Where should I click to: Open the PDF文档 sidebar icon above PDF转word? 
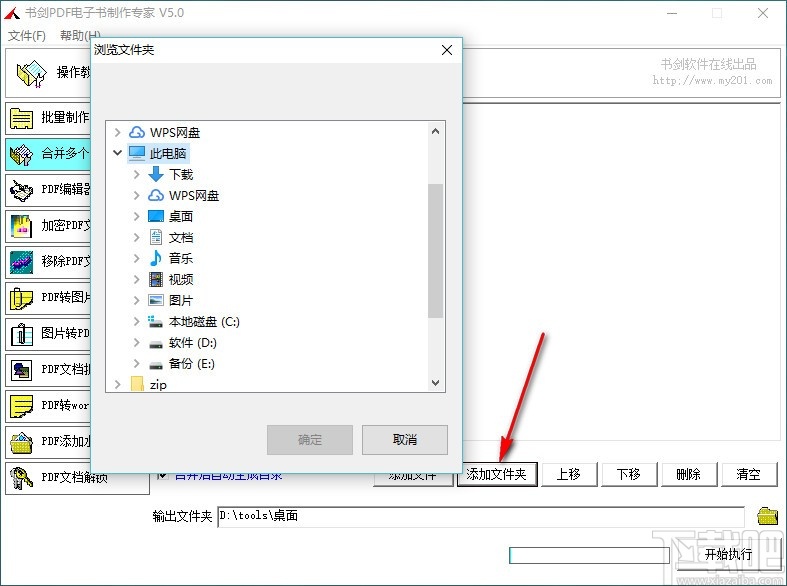pyautogui.click(x=22, y=370)
